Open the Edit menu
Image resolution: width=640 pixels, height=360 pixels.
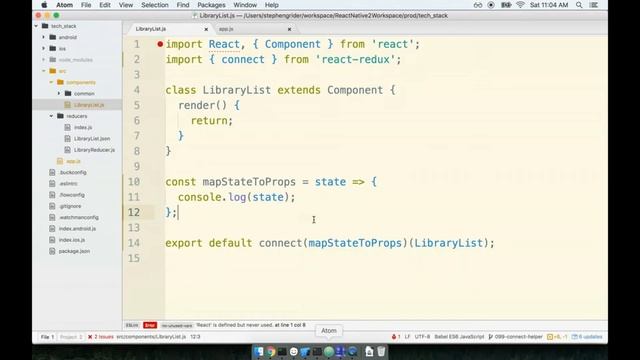[x=105, y=5]
